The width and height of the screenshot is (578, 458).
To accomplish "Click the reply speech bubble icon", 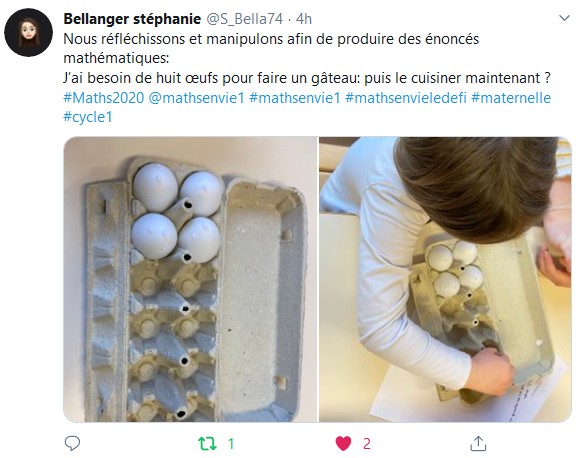I will (72, 443).
